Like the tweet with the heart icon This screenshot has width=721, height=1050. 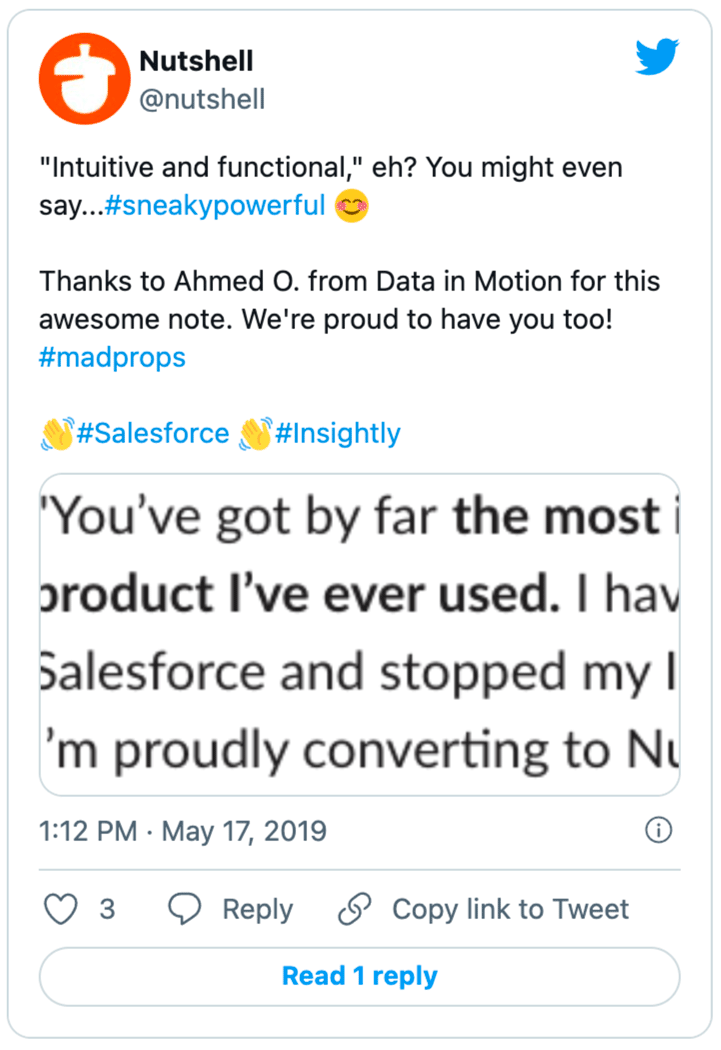tap(63, 909)
